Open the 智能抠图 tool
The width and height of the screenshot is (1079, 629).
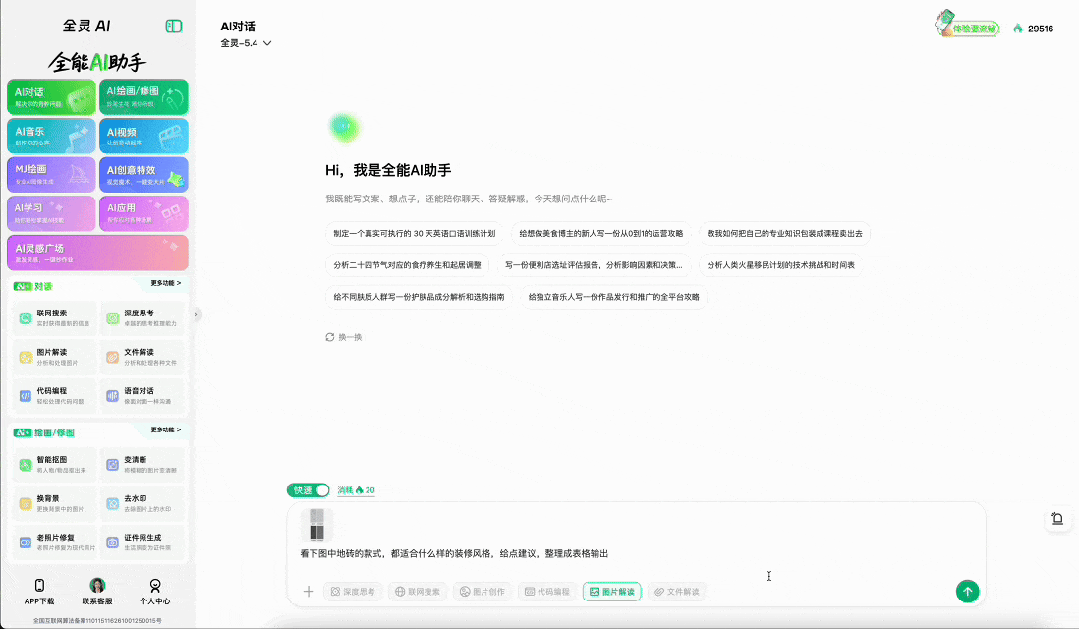[55, 465]
